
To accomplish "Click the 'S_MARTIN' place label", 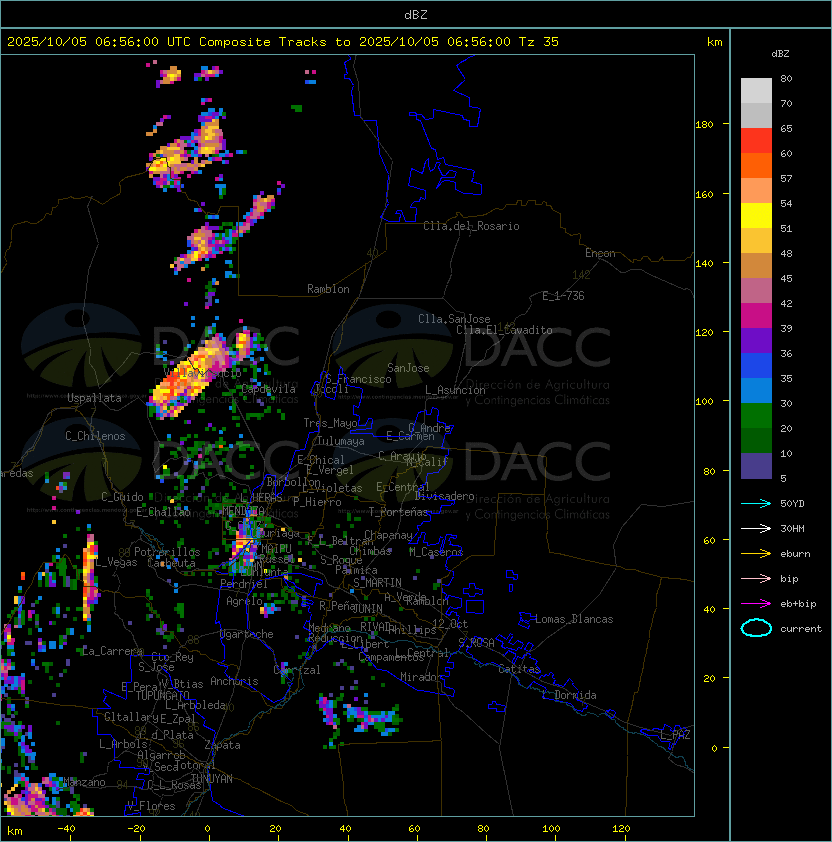I will pos(377,583).
